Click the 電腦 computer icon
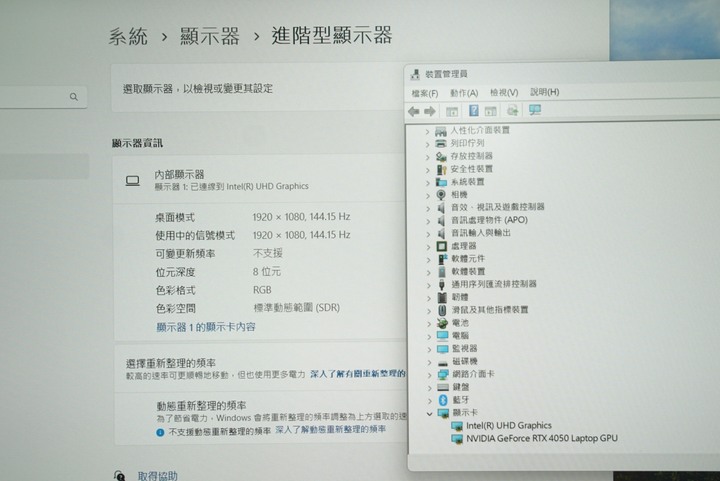This screenshot has width=720, height=481. [443, 336]
